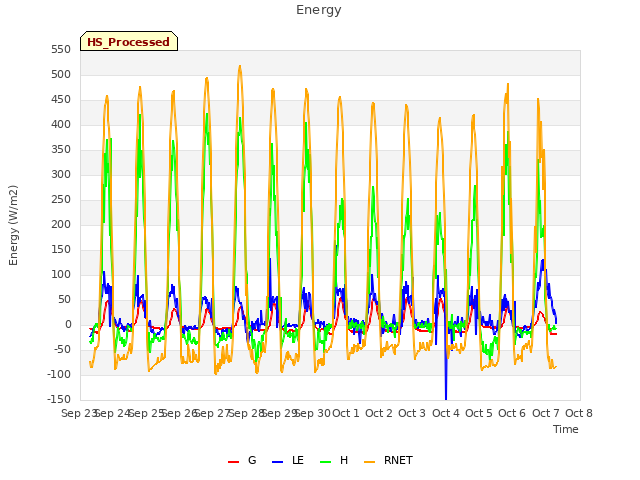This screenshot has width=640, height=480.
Task: Click the 300 y-axis tick label
Action: [61, 175]
